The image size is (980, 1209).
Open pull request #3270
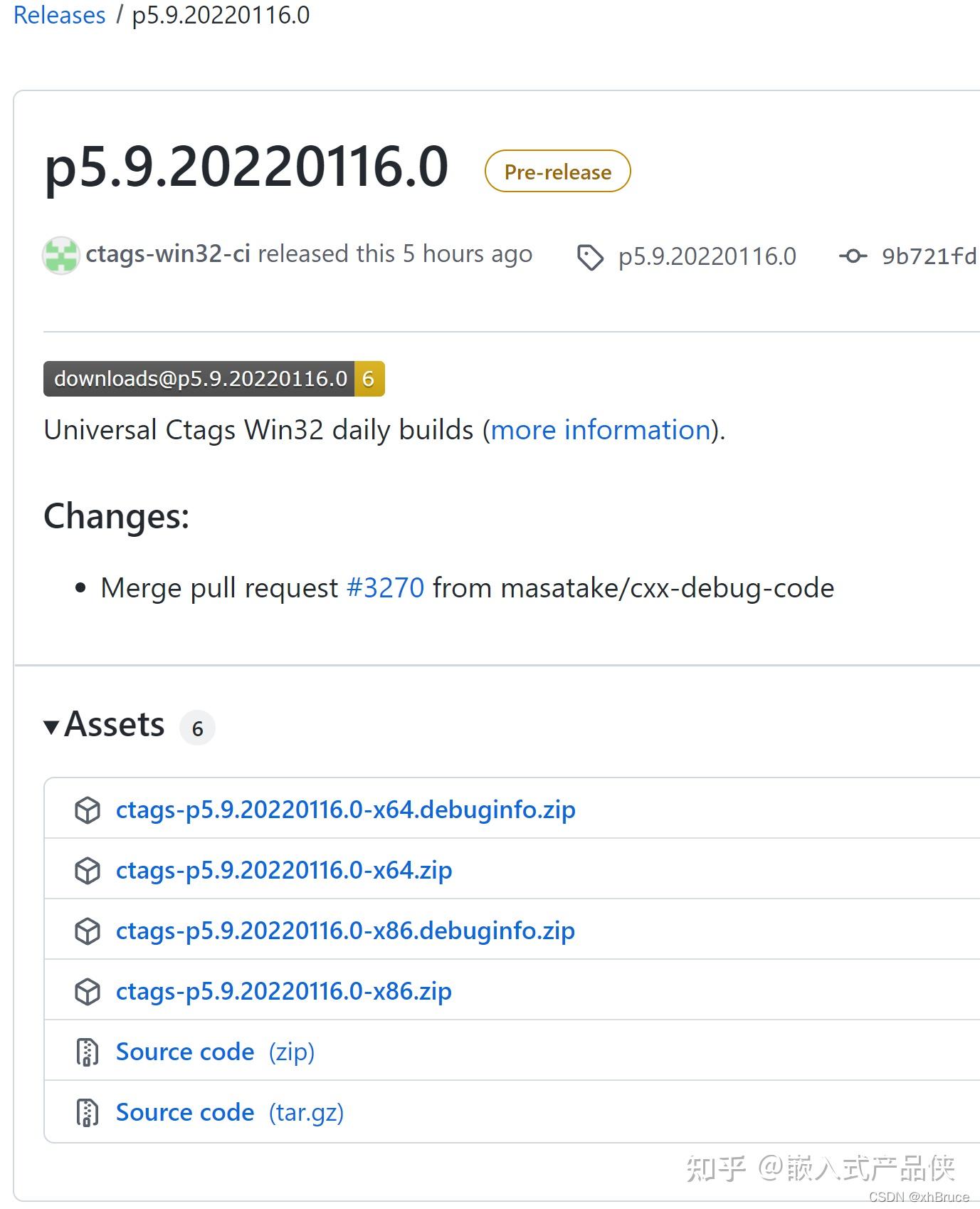385,588
